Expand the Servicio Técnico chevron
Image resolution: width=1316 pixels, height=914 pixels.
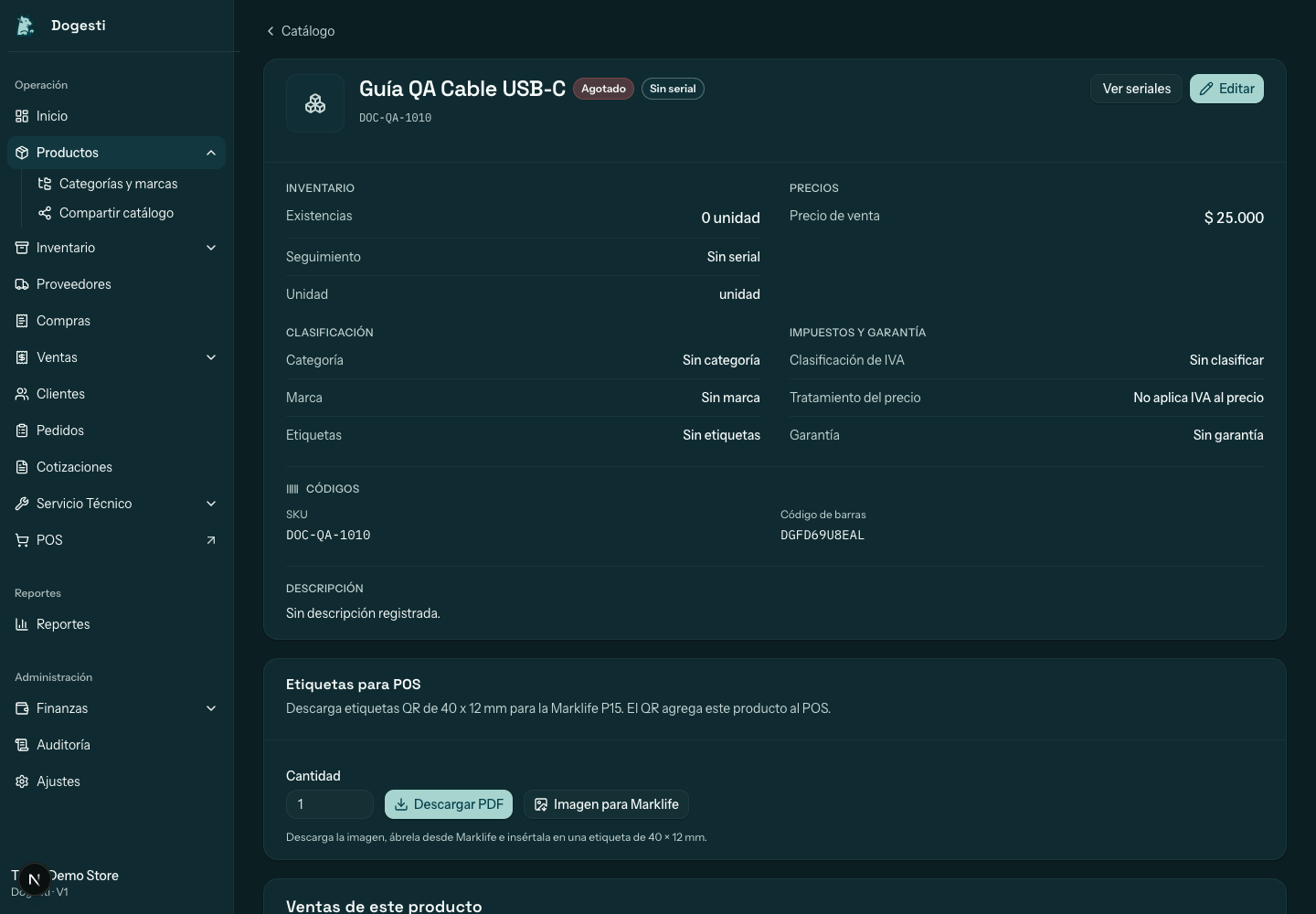pos(211,504)
